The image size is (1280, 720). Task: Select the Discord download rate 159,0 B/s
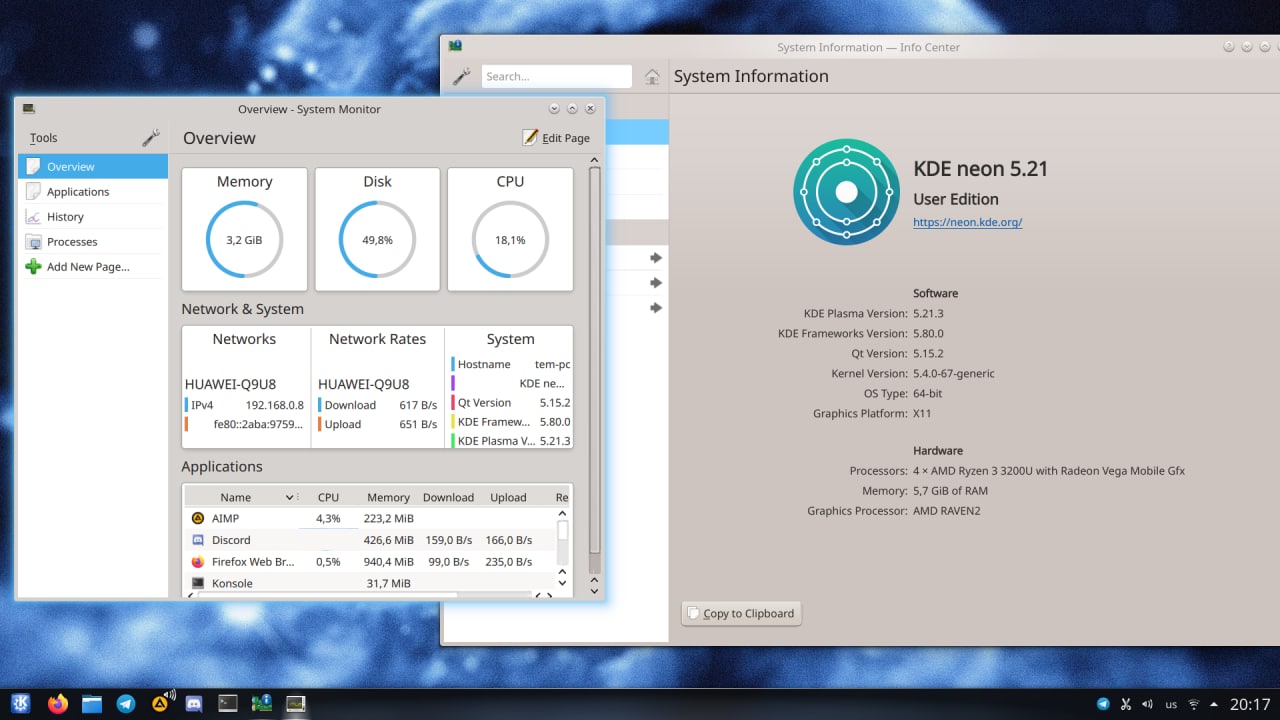(x=448, y=540)
